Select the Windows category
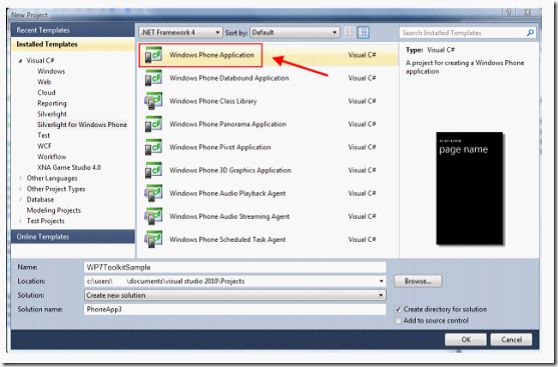The width and height of the screenshot is (558, 367). click(51, 72)
